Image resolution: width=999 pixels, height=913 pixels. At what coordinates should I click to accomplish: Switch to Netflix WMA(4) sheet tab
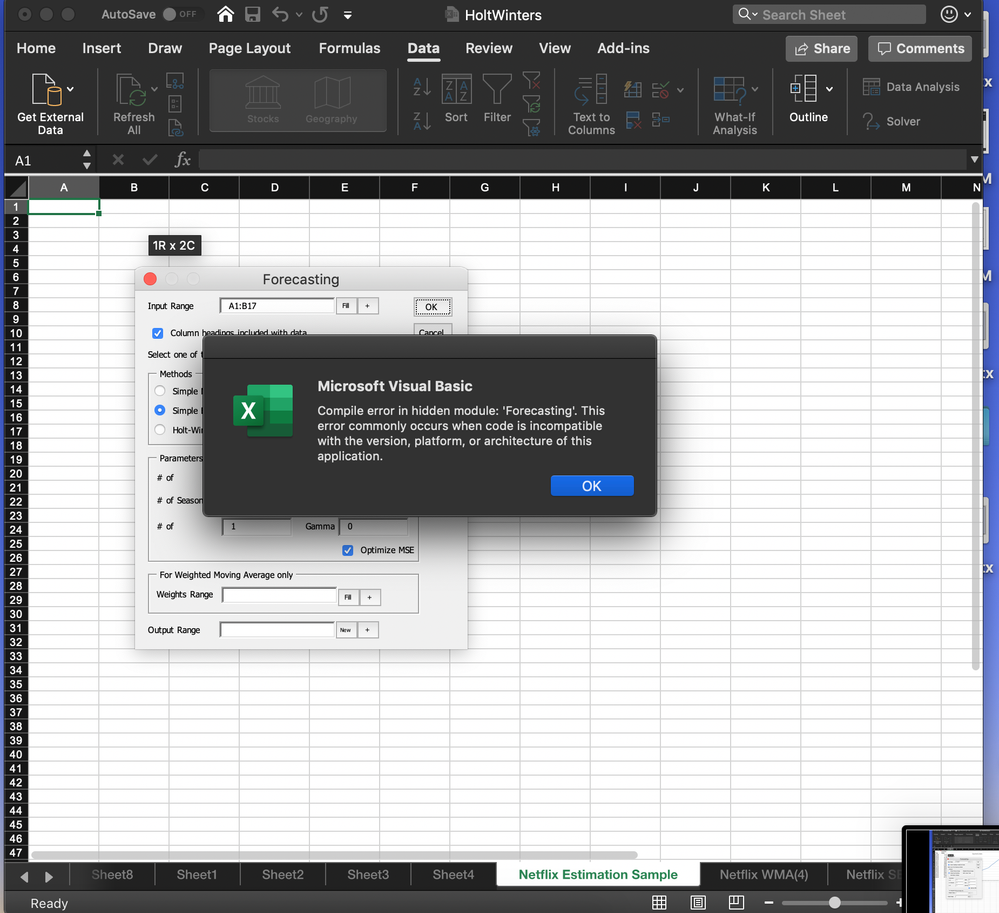(x=763, y=874)
